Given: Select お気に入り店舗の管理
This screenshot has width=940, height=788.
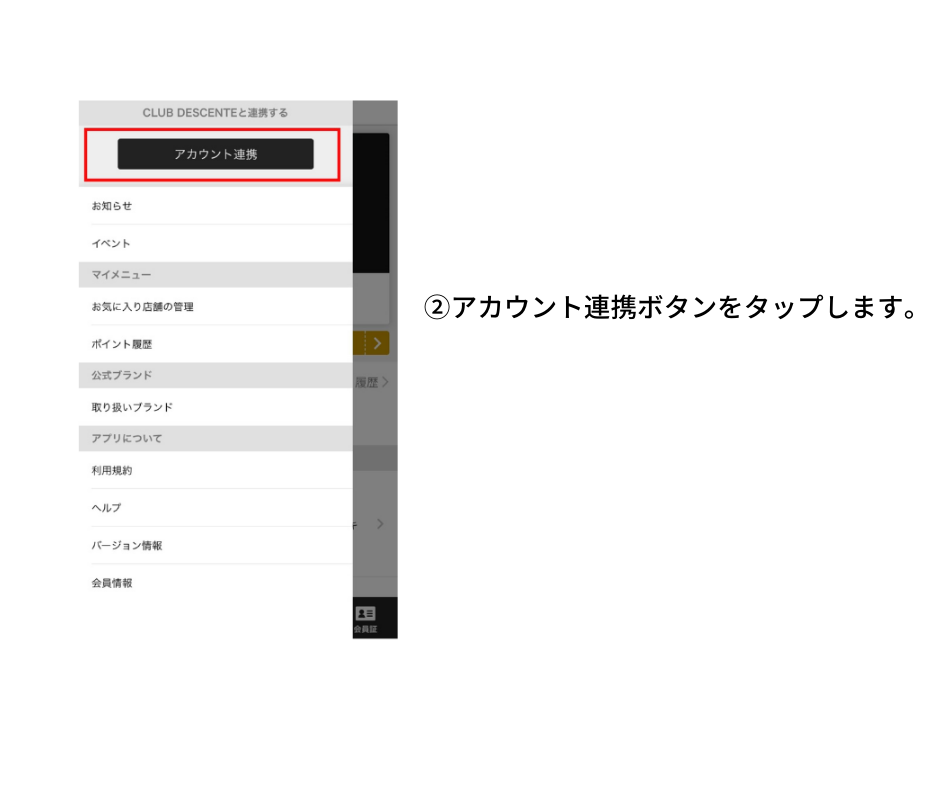Looking at the screenshot, I should (x=215, y=306).
